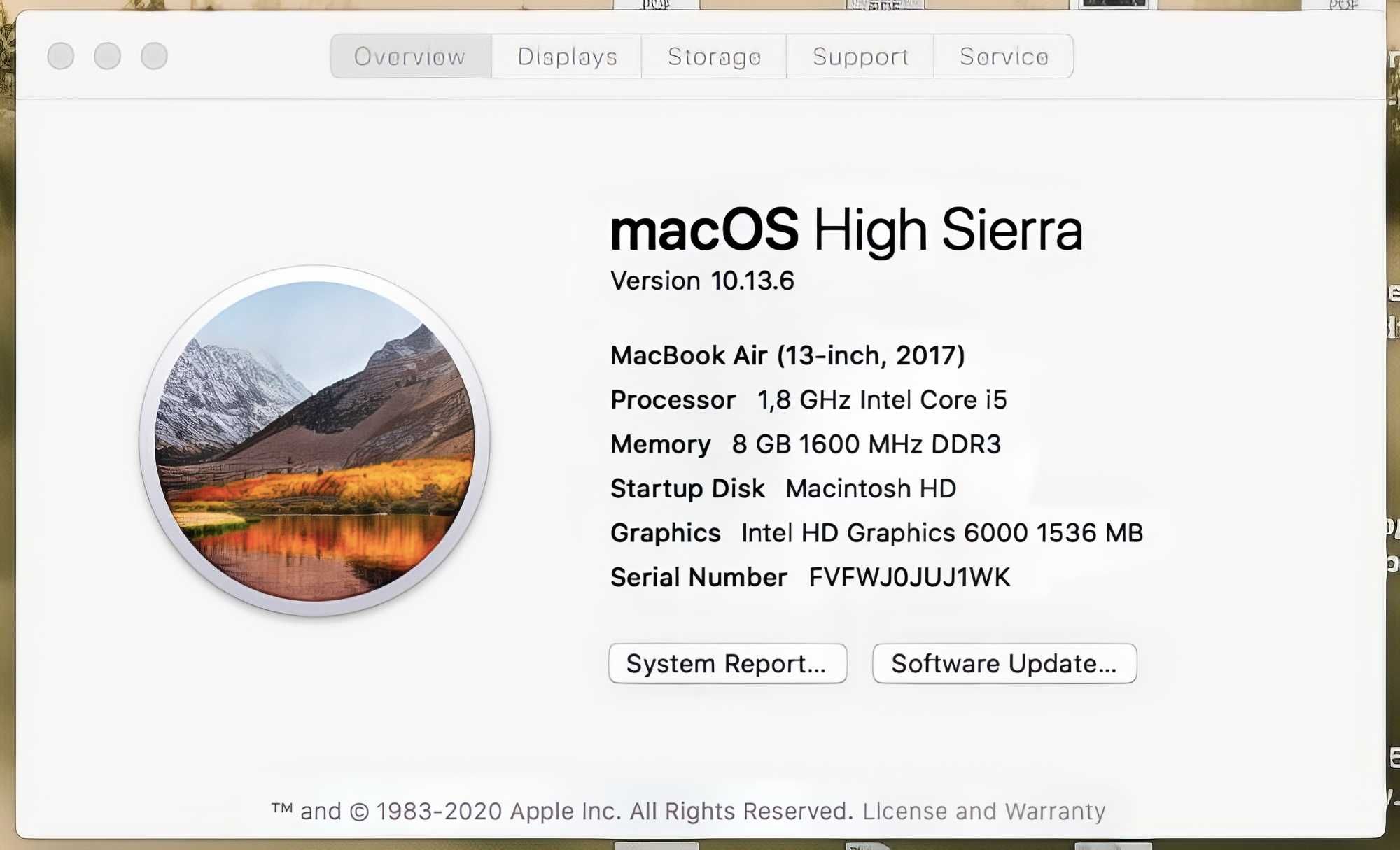The width and height of the screenshot is (1400, 850).
Task: Open the Storage tab
Action: (x=714, y=56)
